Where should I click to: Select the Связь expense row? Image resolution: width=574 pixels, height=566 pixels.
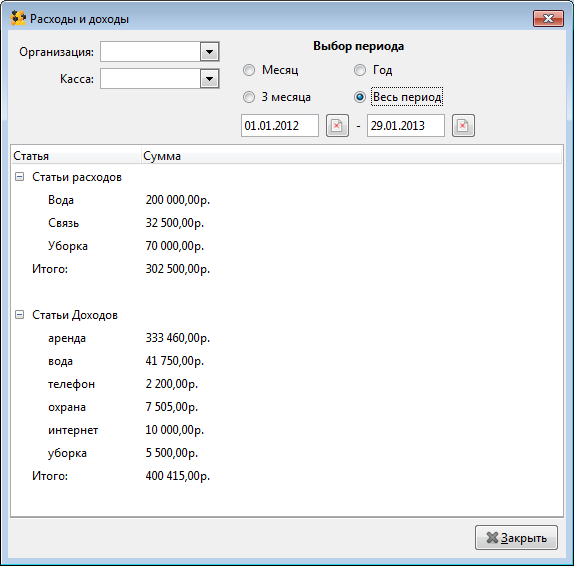click(287, 223)
